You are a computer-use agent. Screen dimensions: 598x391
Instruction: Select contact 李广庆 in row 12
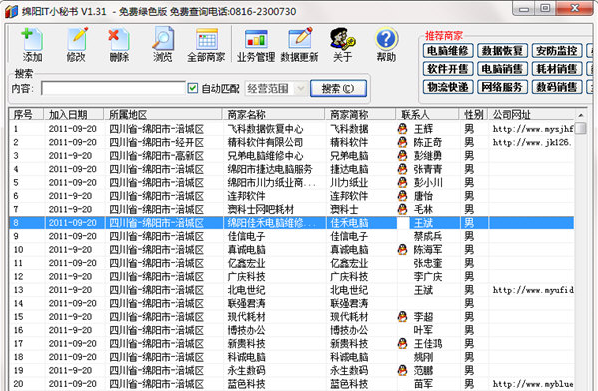(x=428, y=277)
